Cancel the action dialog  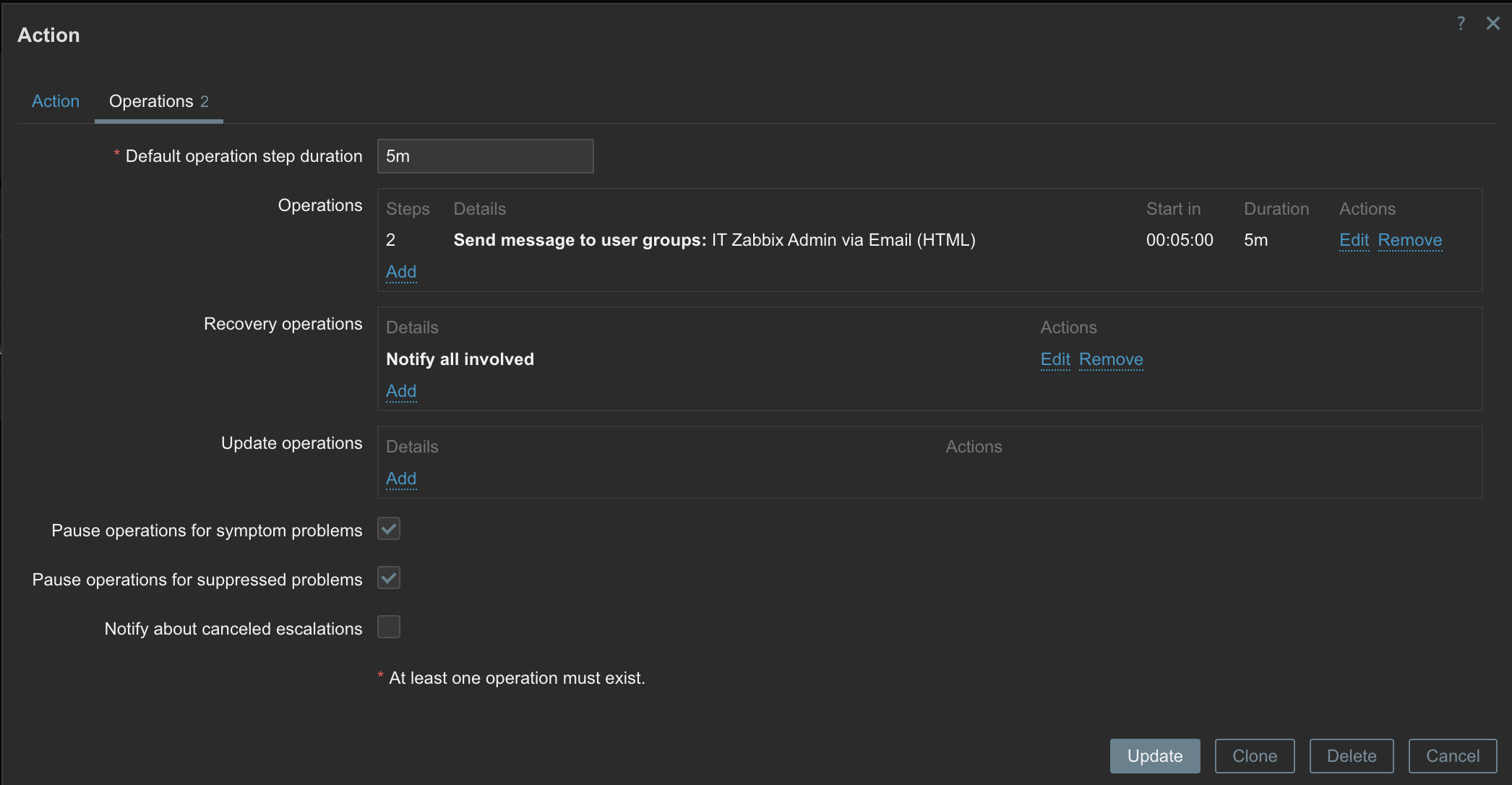click(1452, 756)
